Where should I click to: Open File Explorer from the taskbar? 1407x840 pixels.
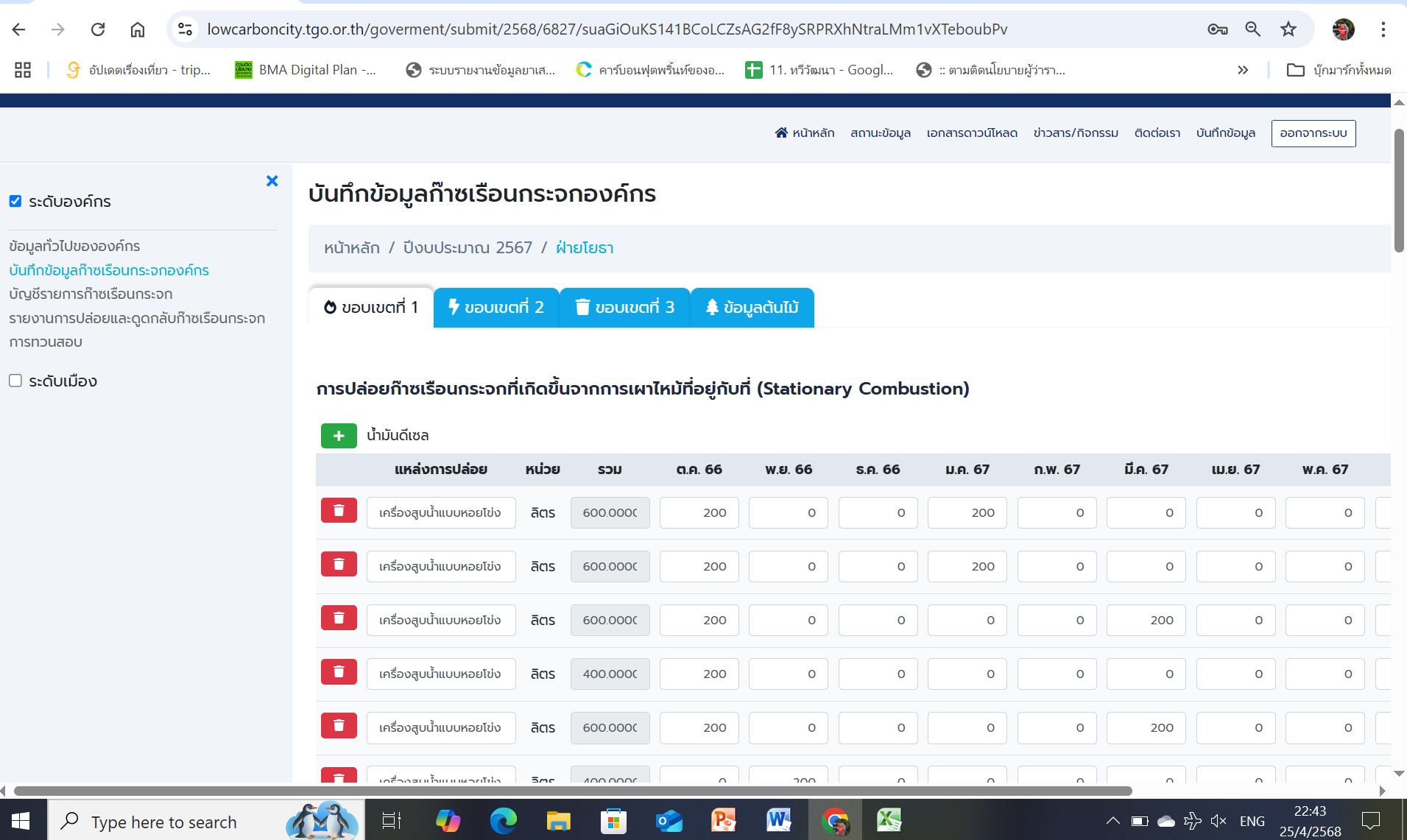pyautogui.click(x=558, y=820)
